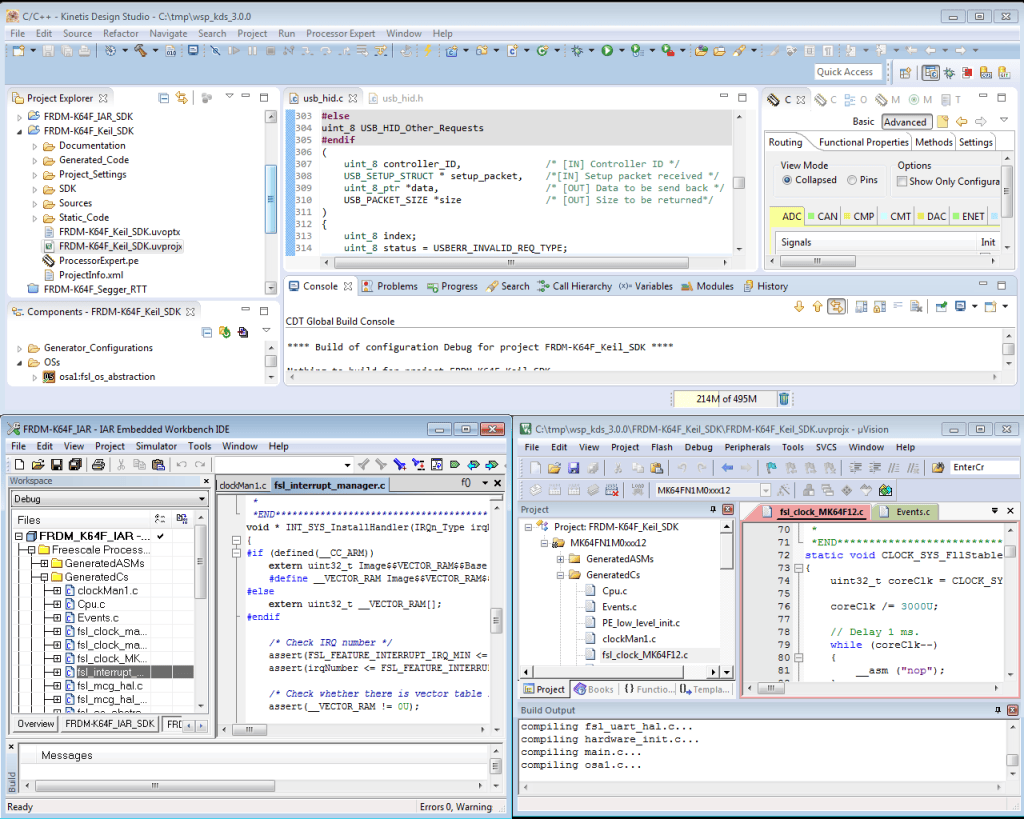The image size is (1024, 819).
Task: Click the blue Save floppy icon in uVision
Action: 573,468
